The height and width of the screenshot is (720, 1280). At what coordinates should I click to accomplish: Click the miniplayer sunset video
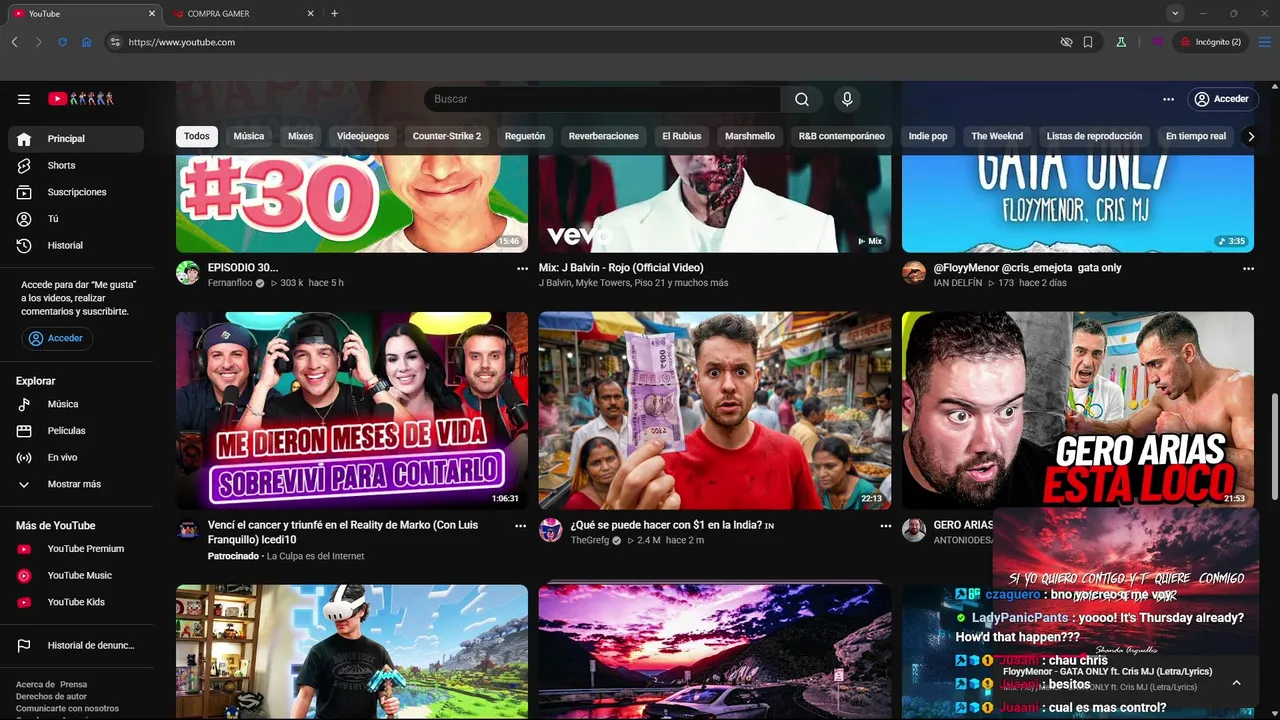1125,583
